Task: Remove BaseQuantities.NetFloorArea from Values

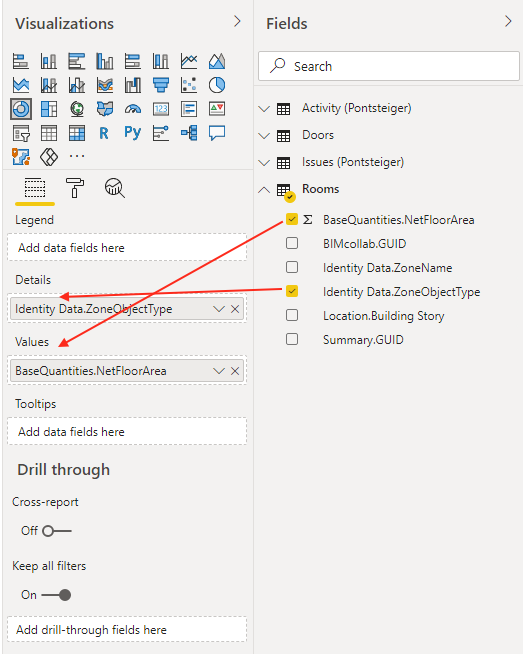Action: tap(235, 371)
